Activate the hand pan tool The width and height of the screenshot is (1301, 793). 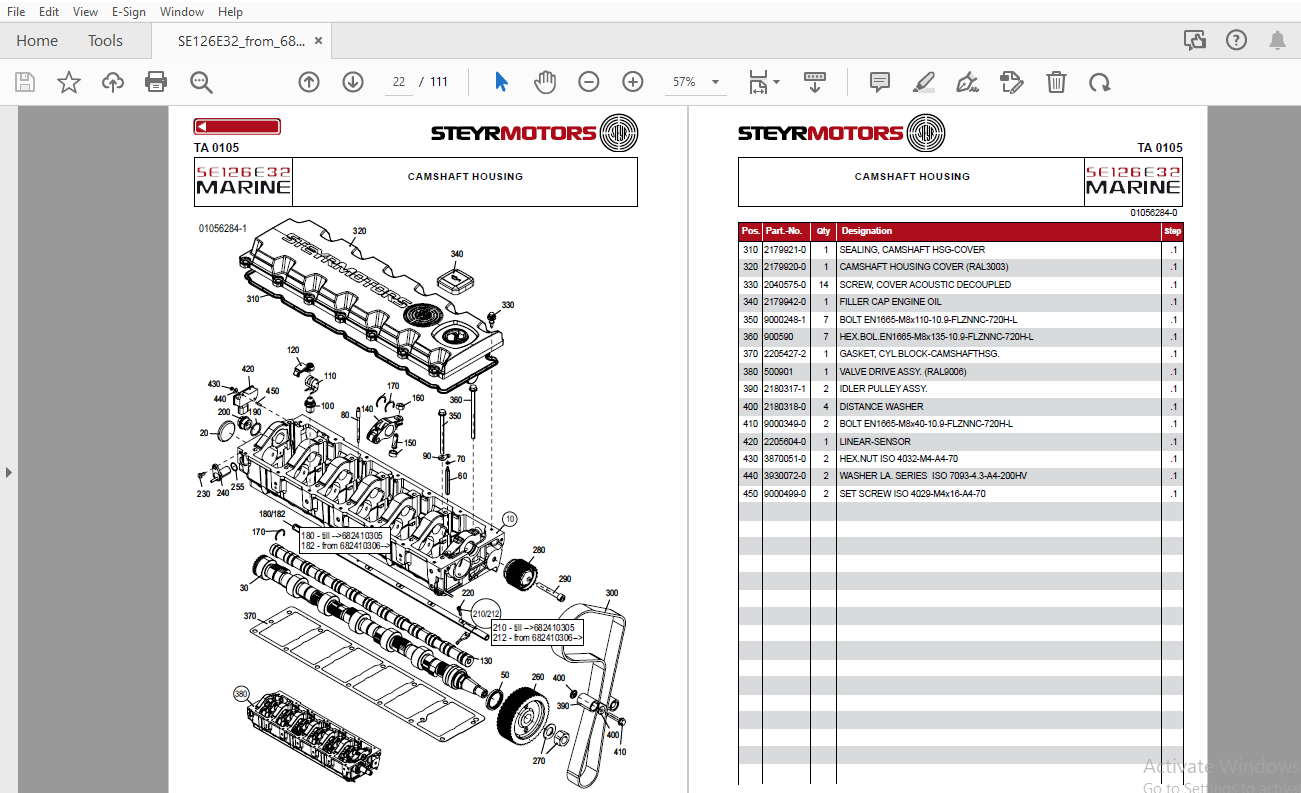point(544,82)
